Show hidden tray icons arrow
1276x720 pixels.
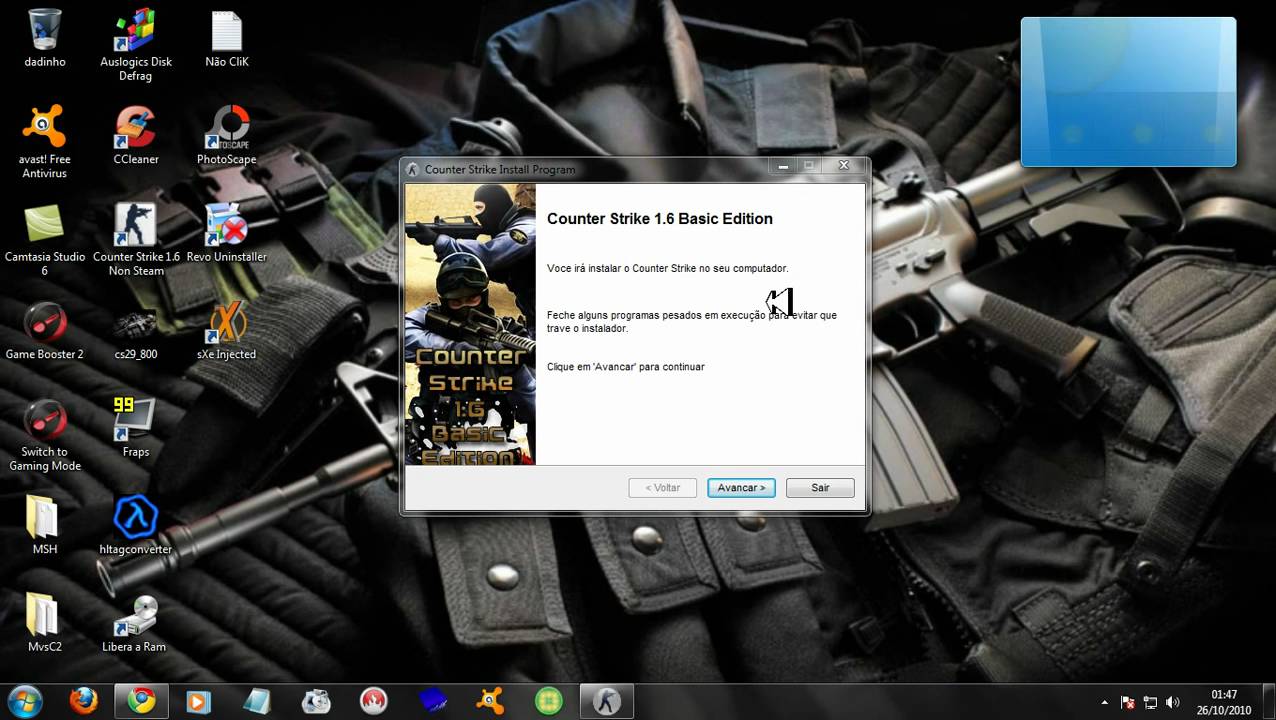pyautogui.click(x=1104, y=702)
